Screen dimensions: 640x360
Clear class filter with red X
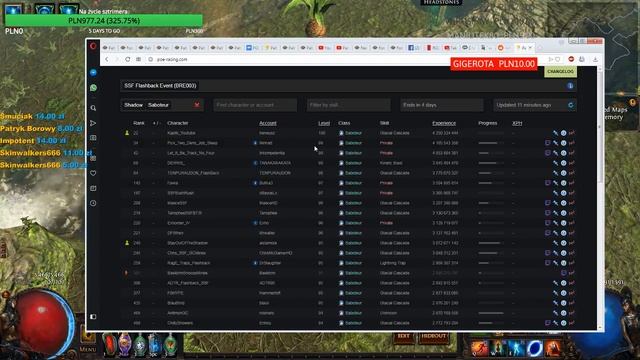coord(197,105)
